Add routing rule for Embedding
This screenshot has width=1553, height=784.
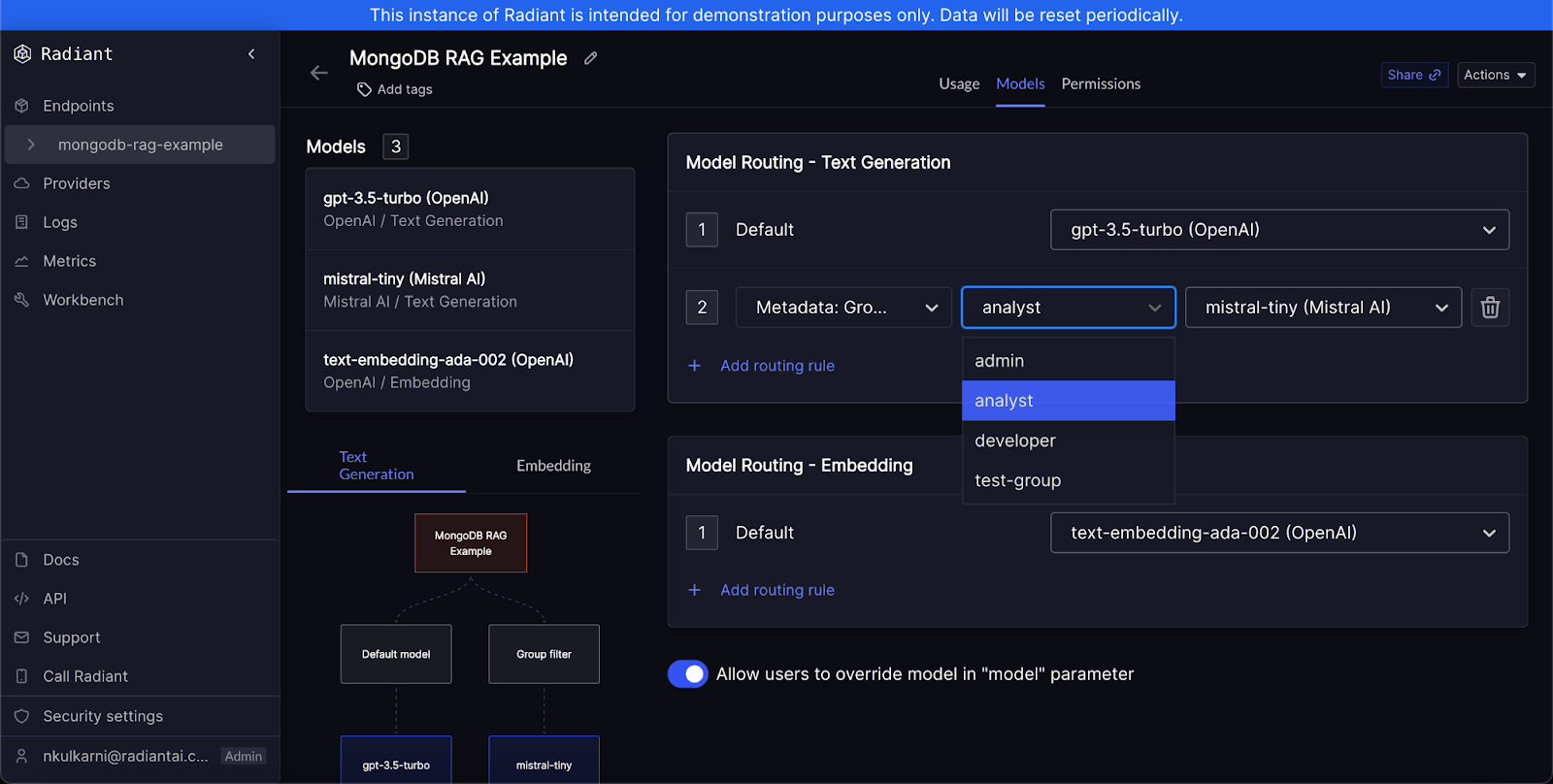point(776,590)
